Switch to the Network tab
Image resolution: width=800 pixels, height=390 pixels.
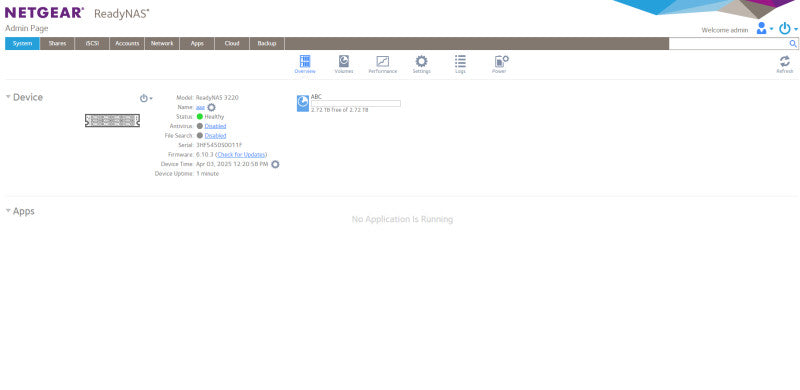click(162, 43)
